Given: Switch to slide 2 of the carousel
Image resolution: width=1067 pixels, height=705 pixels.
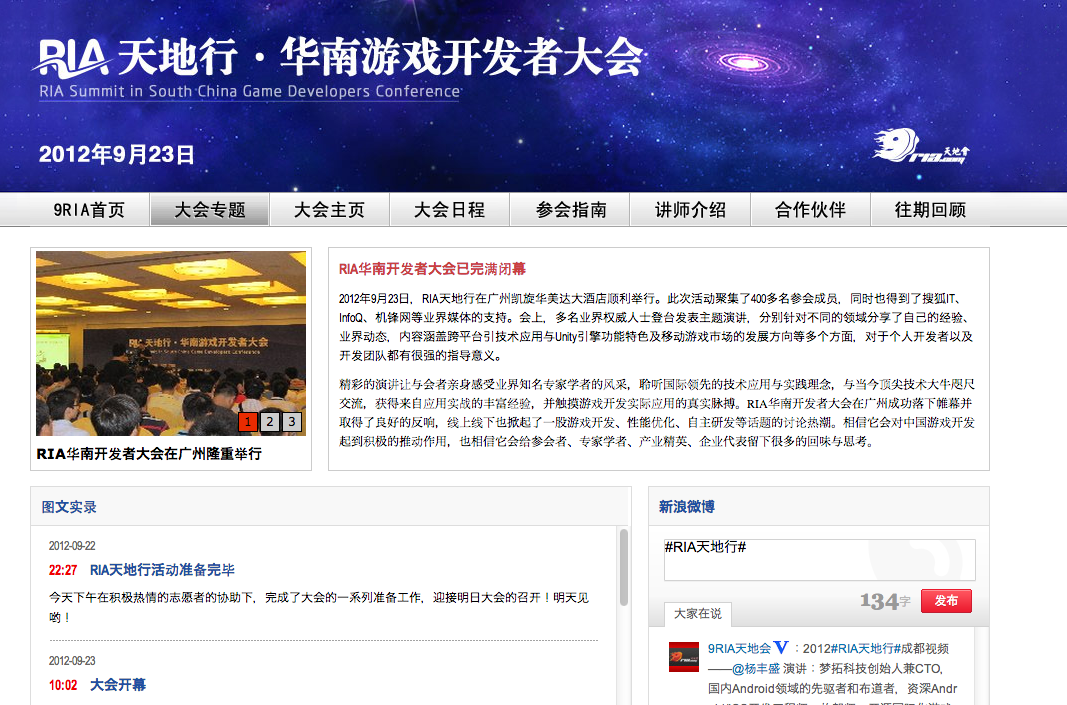Looking at the screenshot, I should tap(270, 422).
